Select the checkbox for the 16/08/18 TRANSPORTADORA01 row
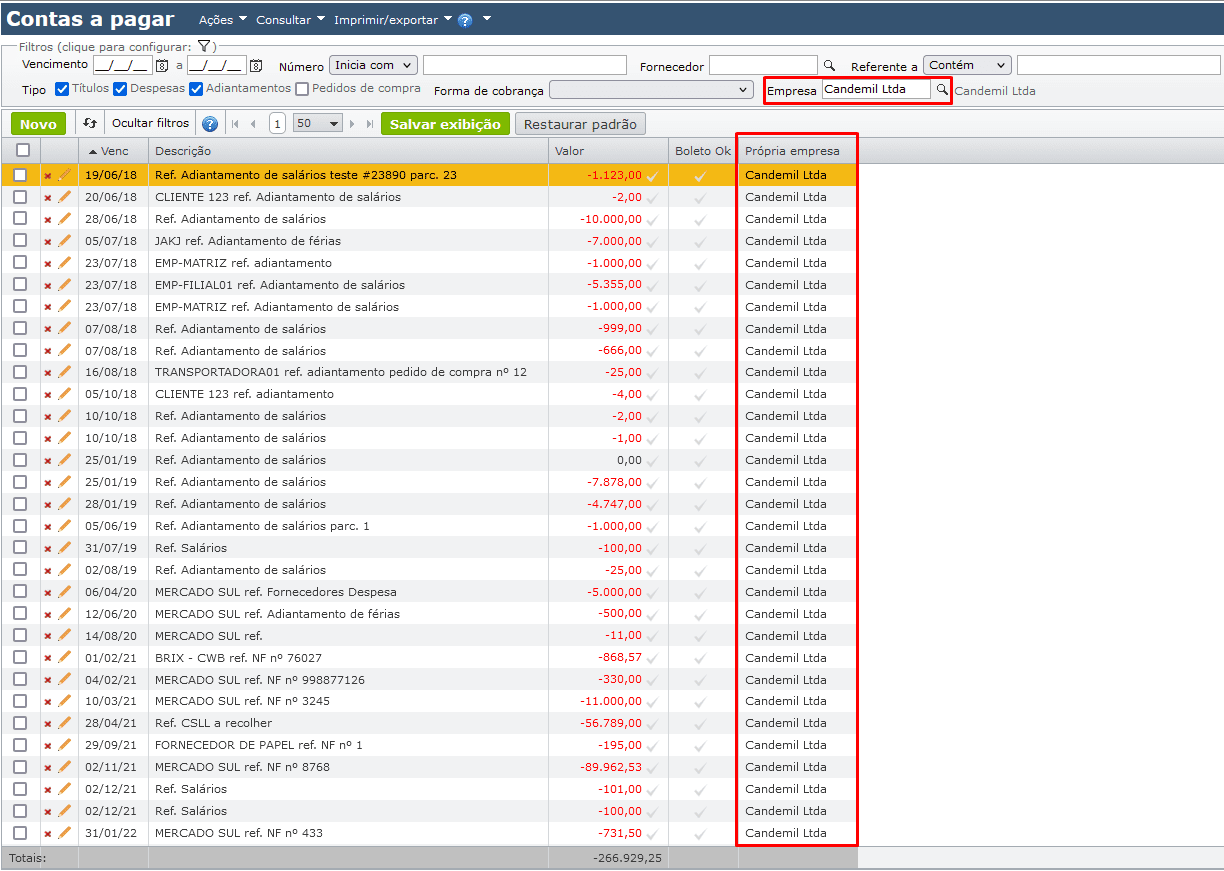1224x871 pixels. [x=20, y=372]
